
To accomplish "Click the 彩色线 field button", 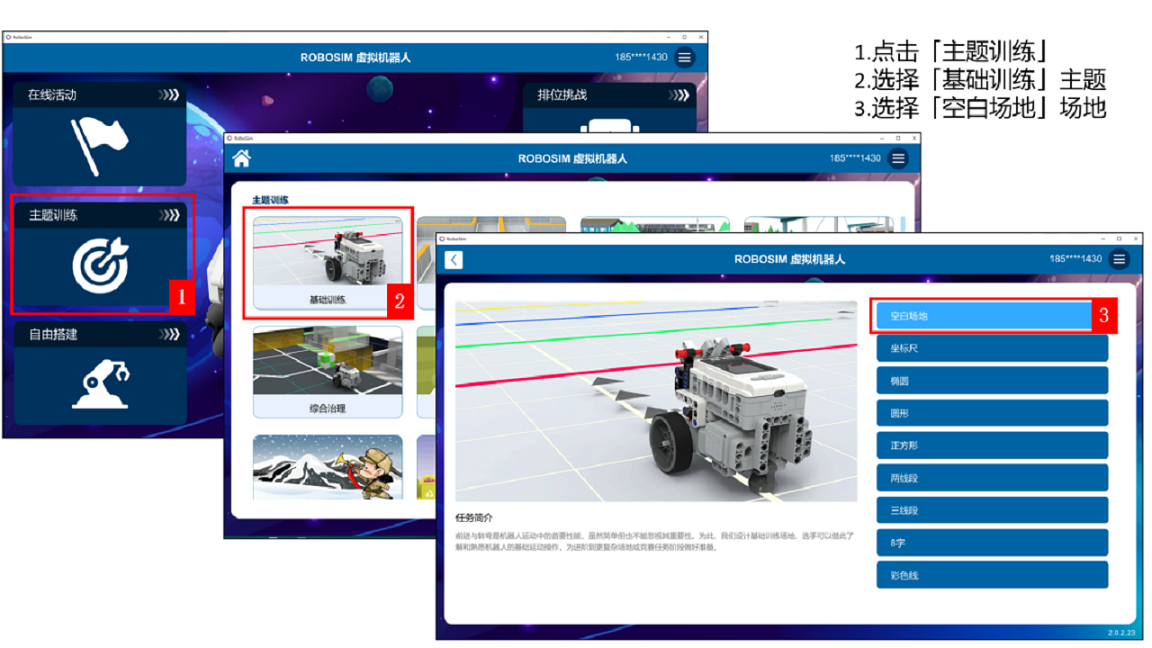I will point(992,575).
